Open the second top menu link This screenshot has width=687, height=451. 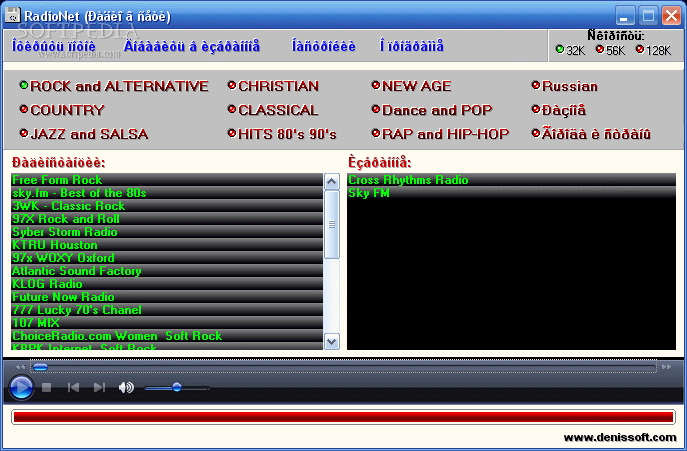pyautogui.click(x=192, y=46)
